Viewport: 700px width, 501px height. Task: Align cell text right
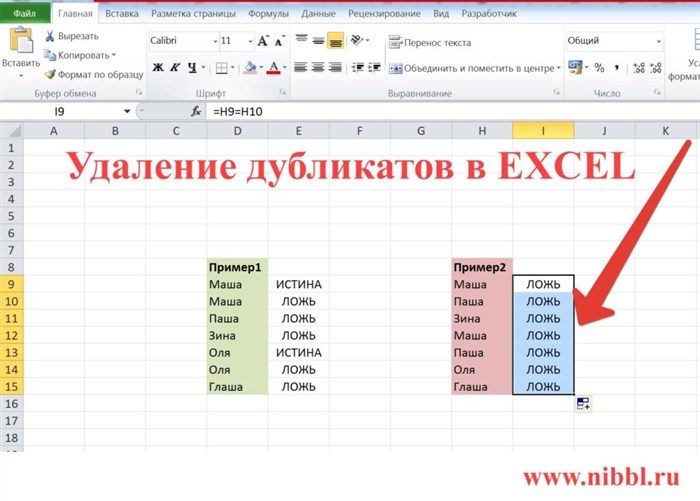tap(335, 67)
